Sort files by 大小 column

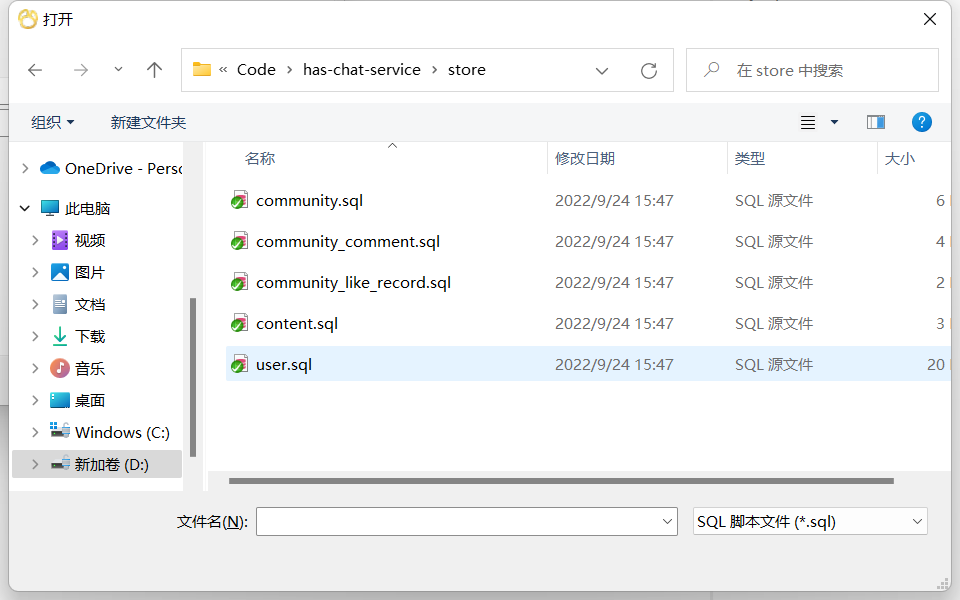pos(899,159)
